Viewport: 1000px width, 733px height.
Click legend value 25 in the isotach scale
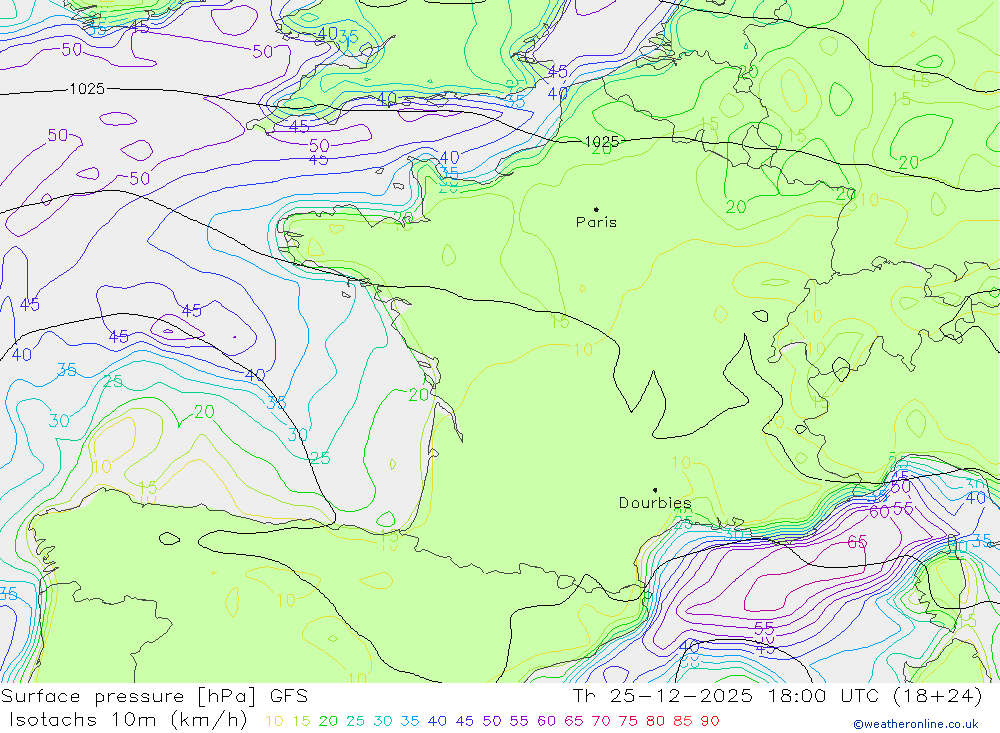355,721
